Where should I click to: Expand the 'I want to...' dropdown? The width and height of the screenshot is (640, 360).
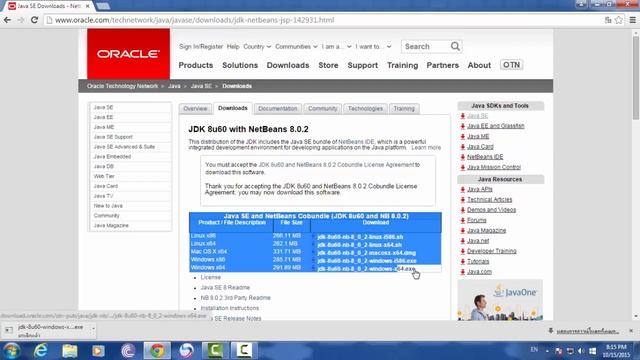pos(373,47)
